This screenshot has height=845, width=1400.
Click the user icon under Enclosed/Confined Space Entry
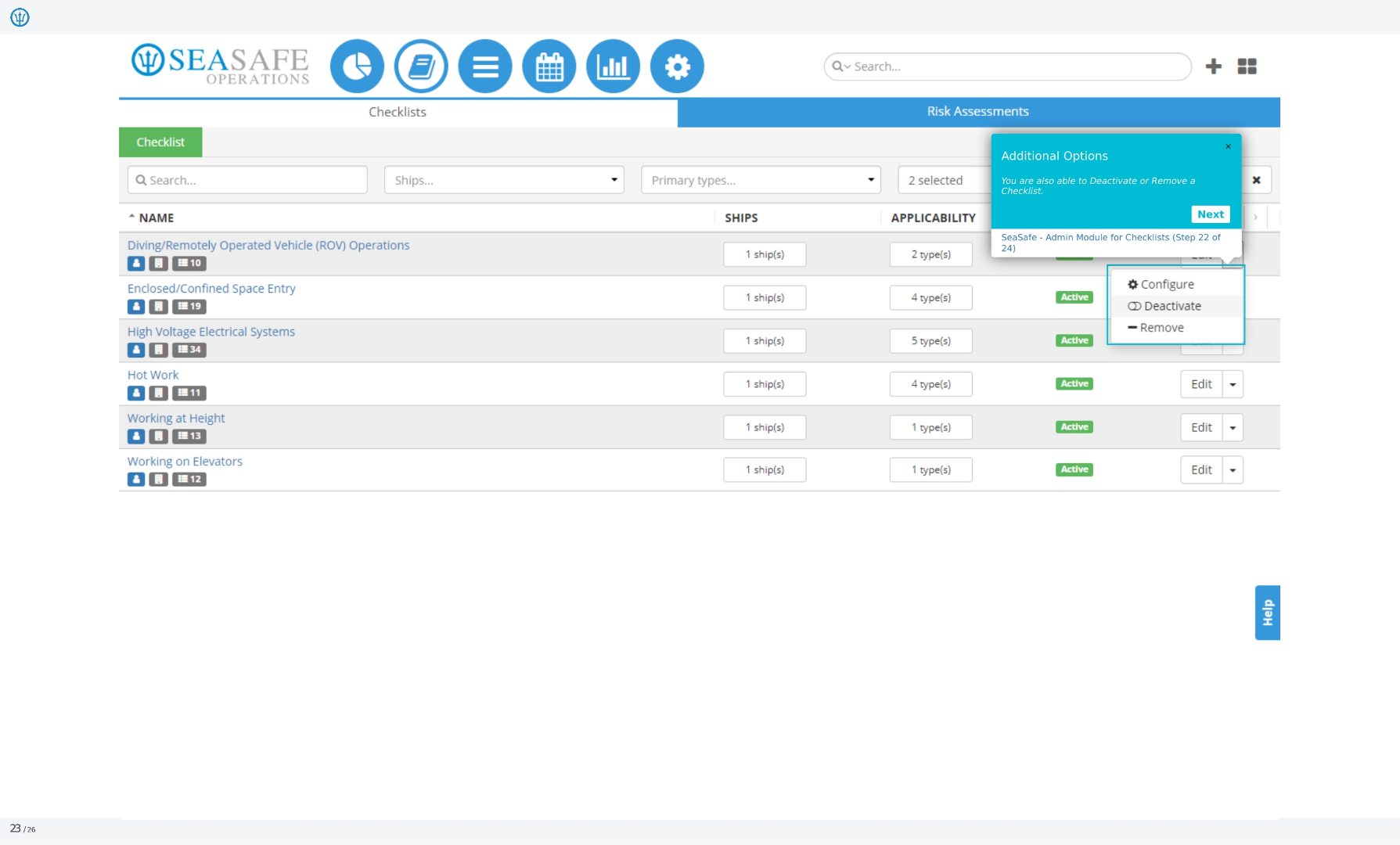pos(136,307)
